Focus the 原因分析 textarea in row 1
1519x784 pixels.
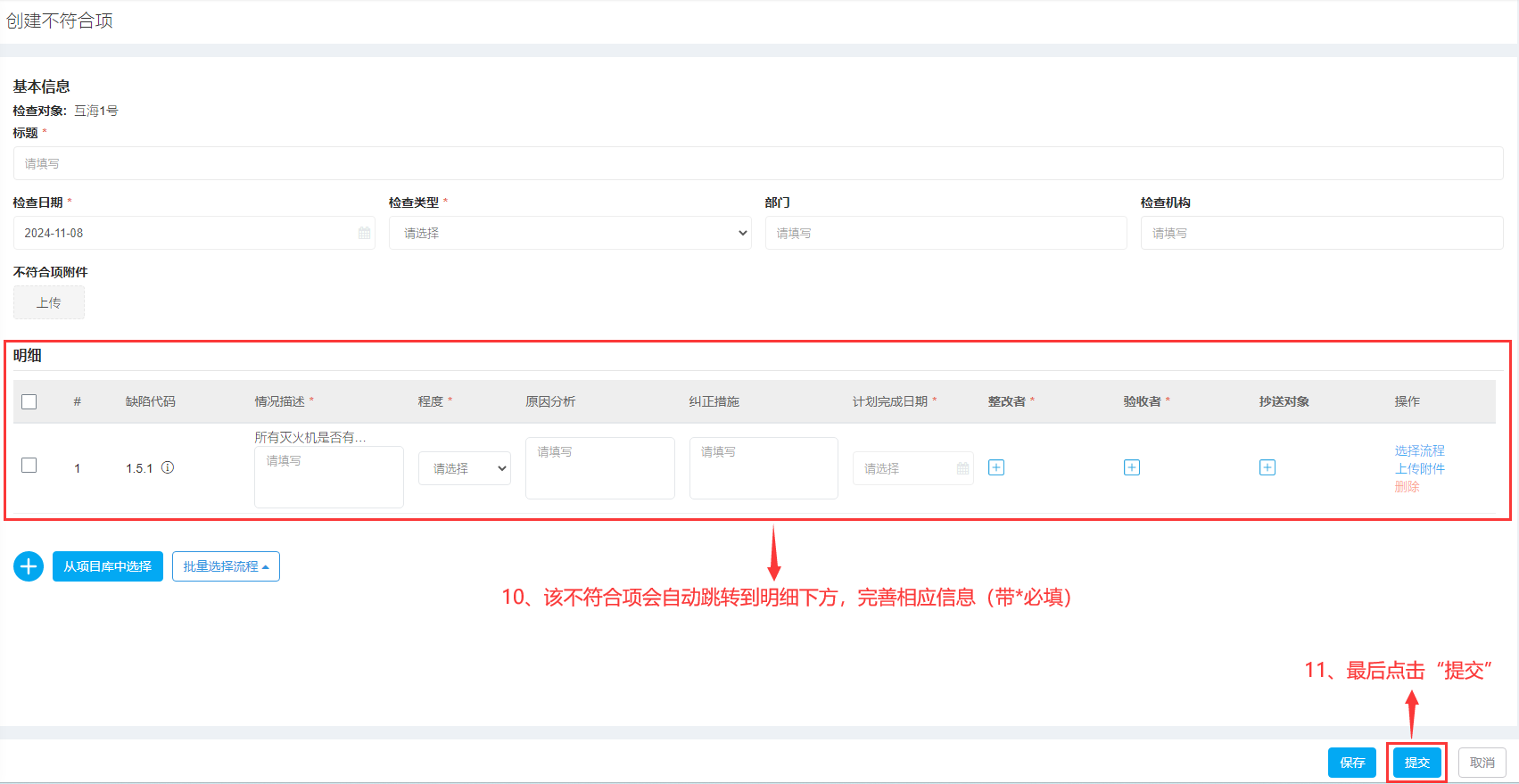click(600, 468)
